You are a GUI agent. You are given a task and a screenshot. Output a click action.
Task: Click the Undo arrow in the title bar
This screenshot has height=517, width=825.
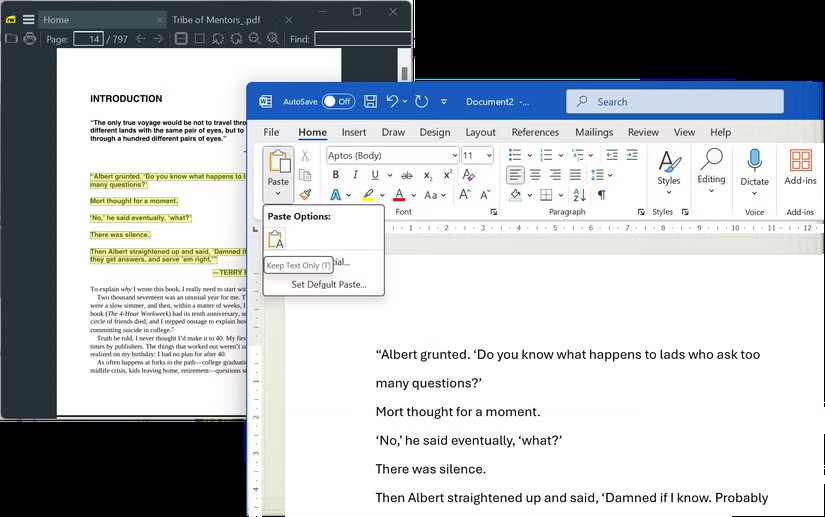click(x=393, y=101)
